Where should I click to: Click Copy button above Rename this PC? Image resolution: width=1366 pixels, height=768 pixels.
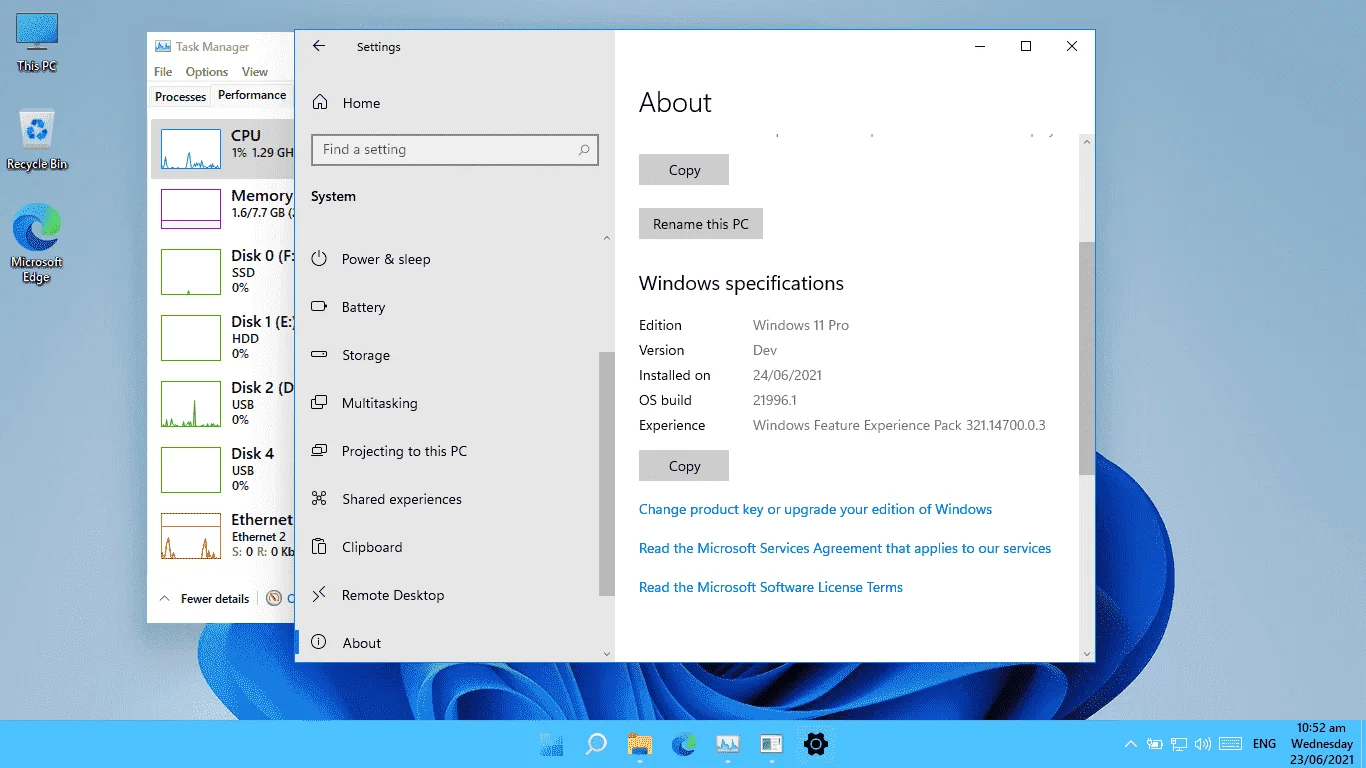(x=684, y=170)
